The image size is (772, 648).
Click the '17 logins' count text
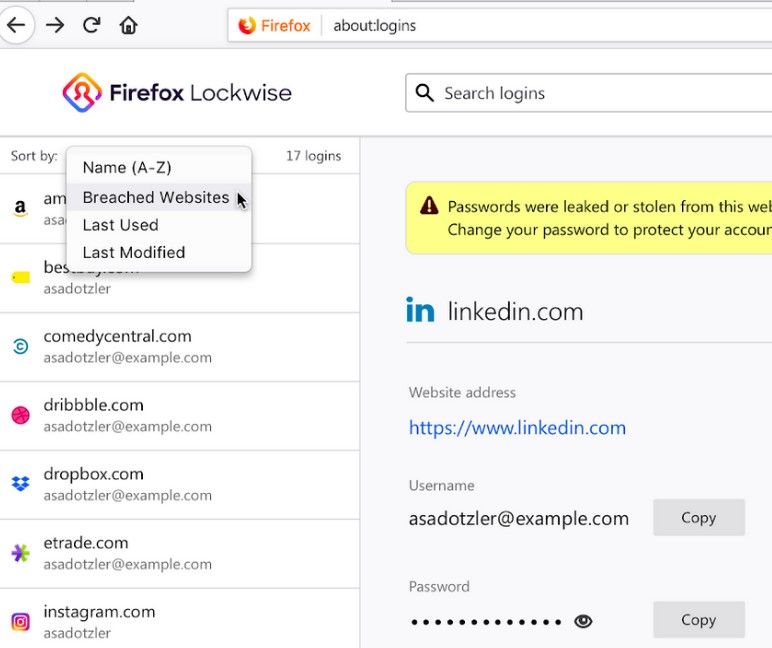314,156
